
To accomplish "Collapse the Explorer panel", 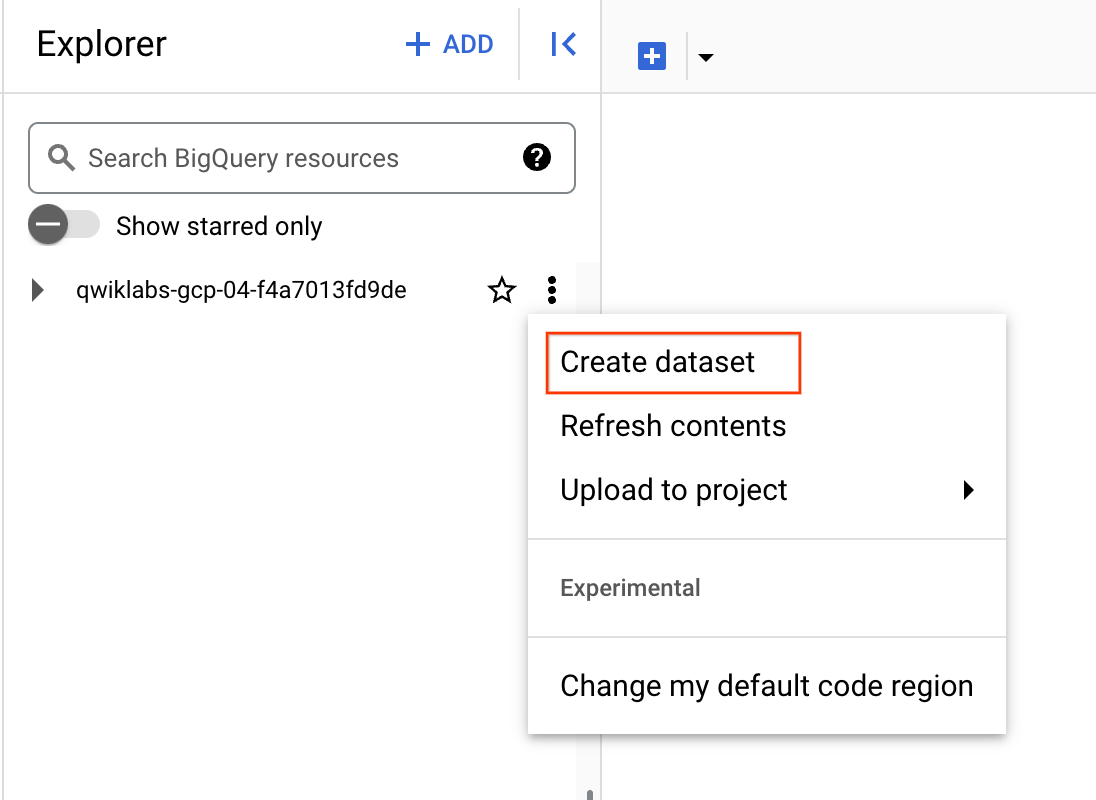I will coord(563,44).
